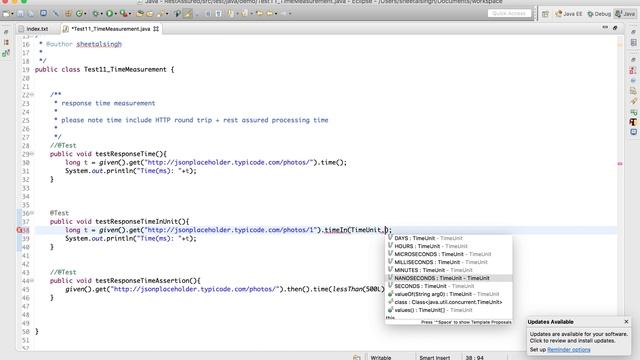Select values() : TimeUnit[] proposal
Screen dimensions: 640x360
[x=449, y=310]
